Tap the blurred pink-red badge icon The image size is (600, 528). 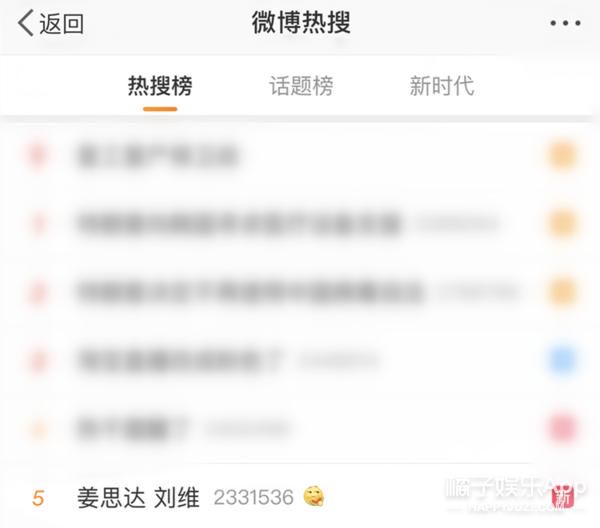coord(562,428)
